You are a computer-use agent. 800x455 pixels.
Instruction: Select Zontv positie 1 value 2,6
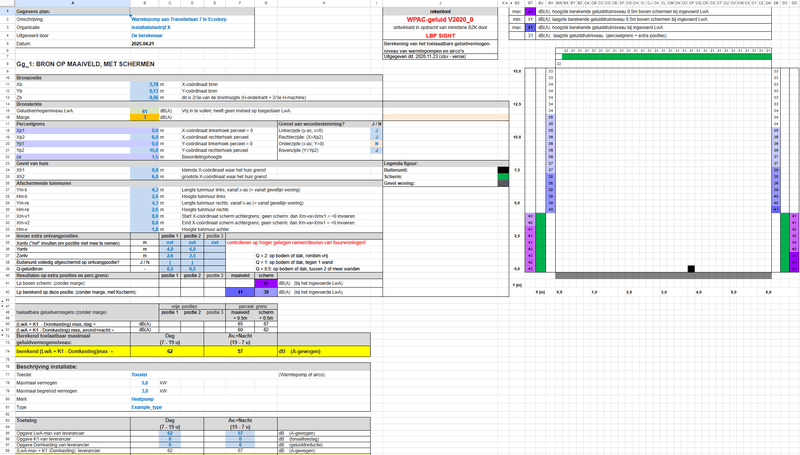click(170, 256)
